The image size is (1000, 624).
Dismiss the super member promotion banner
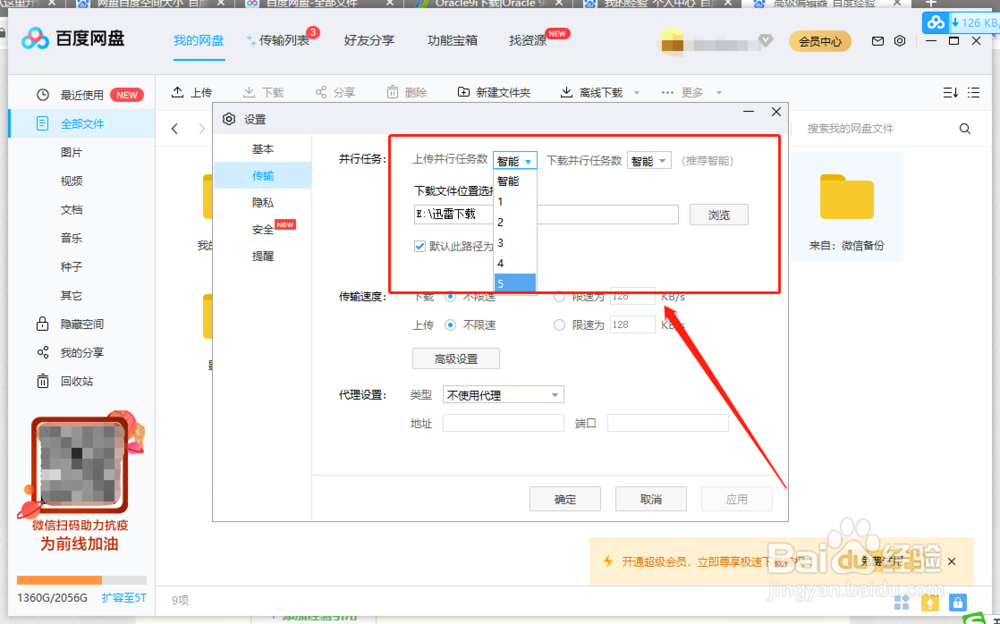tap(952, 561)
